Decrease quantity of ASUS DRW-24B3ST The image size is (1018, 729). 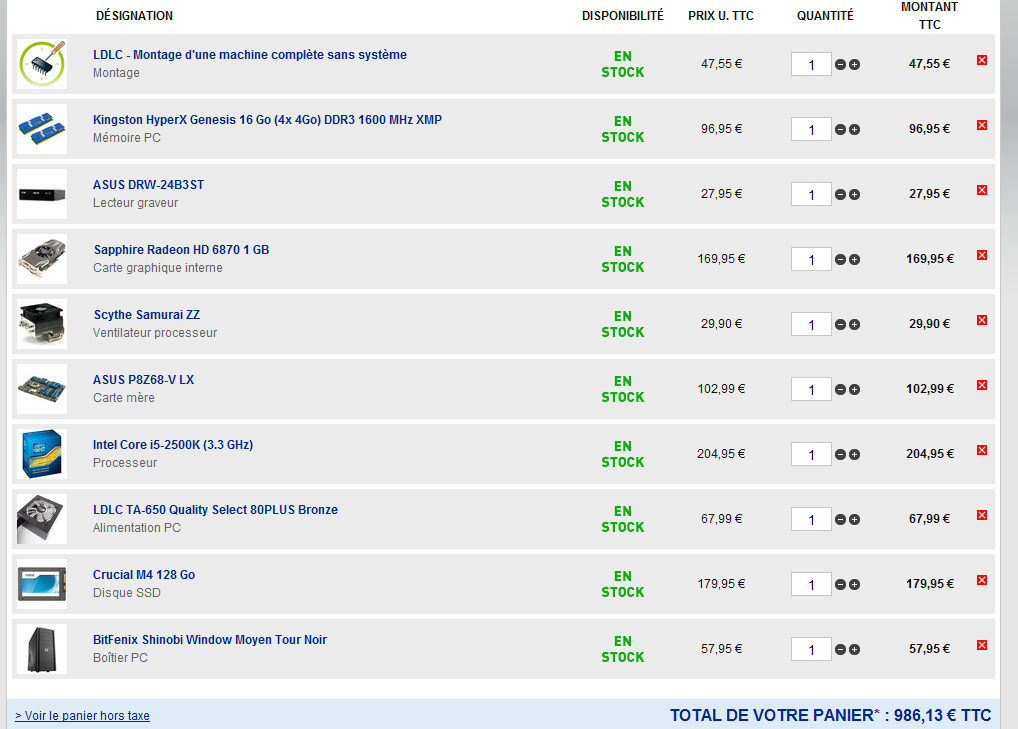click(840, 195)
